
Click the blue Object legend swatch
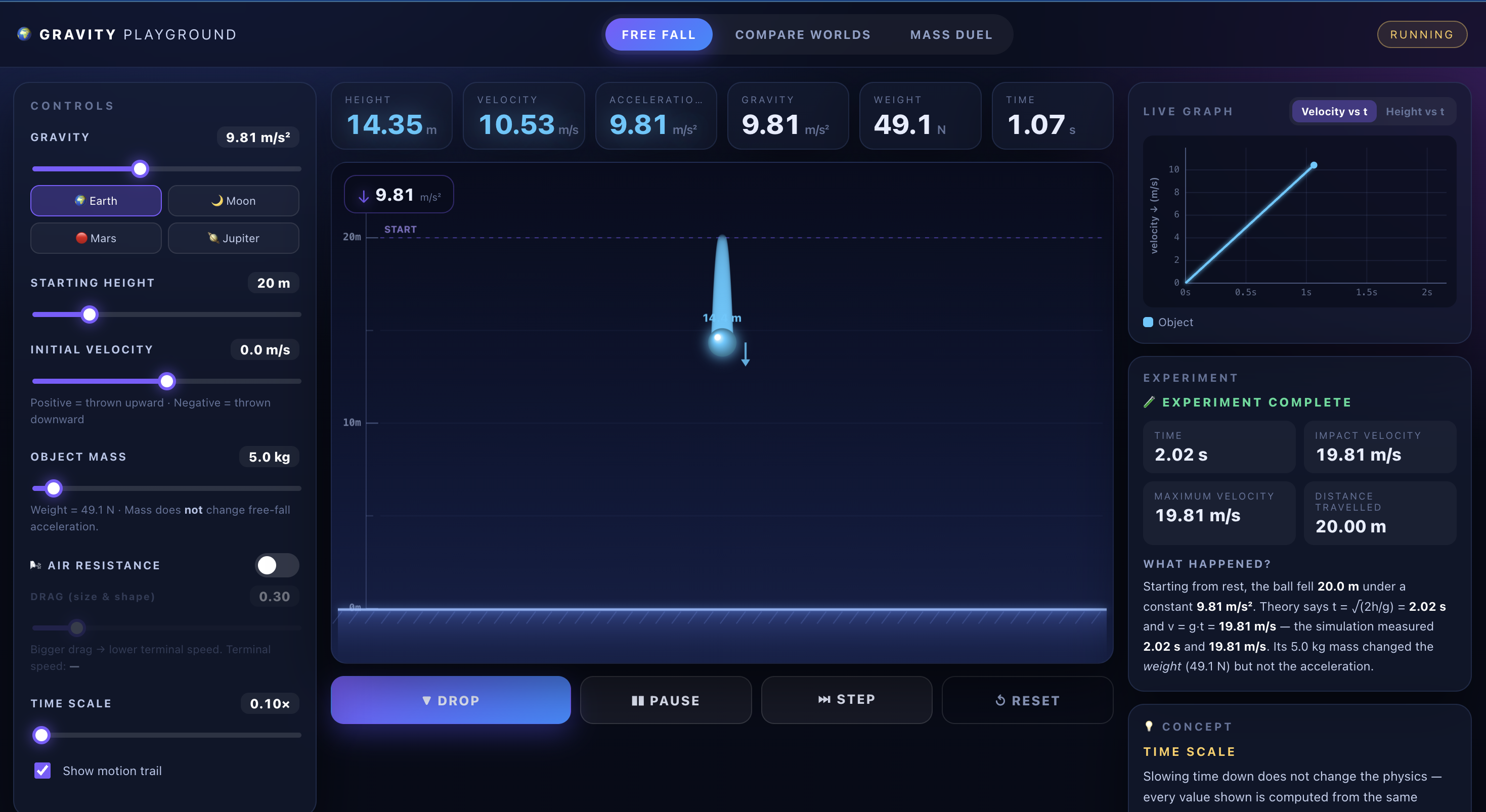coord(1148,323)
